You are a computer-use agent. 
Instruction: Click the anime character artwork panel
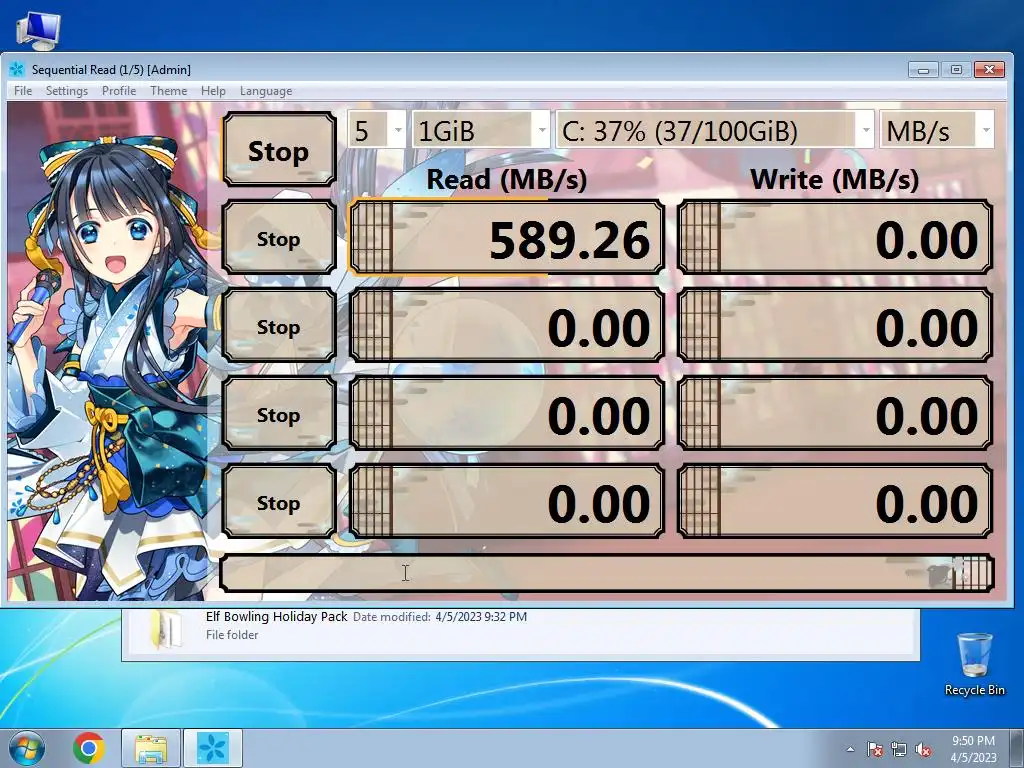(108, 351)
